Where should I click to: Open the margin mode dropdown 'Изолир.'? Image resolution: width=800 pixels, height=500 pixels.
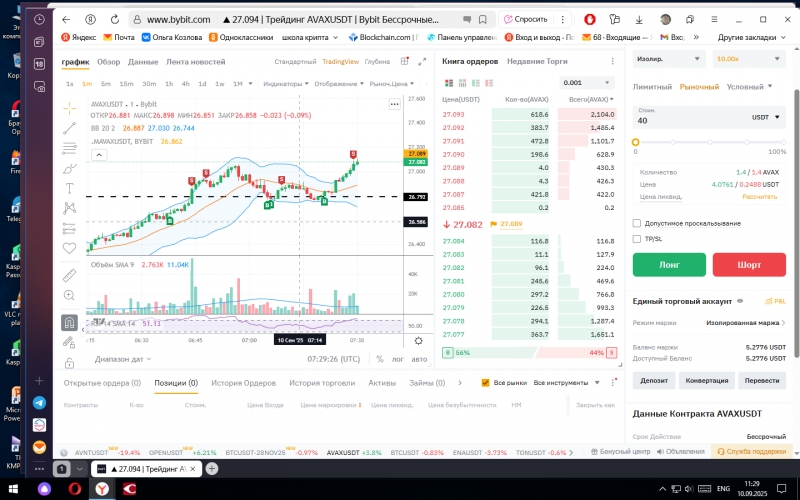click(x=668, y=59)
